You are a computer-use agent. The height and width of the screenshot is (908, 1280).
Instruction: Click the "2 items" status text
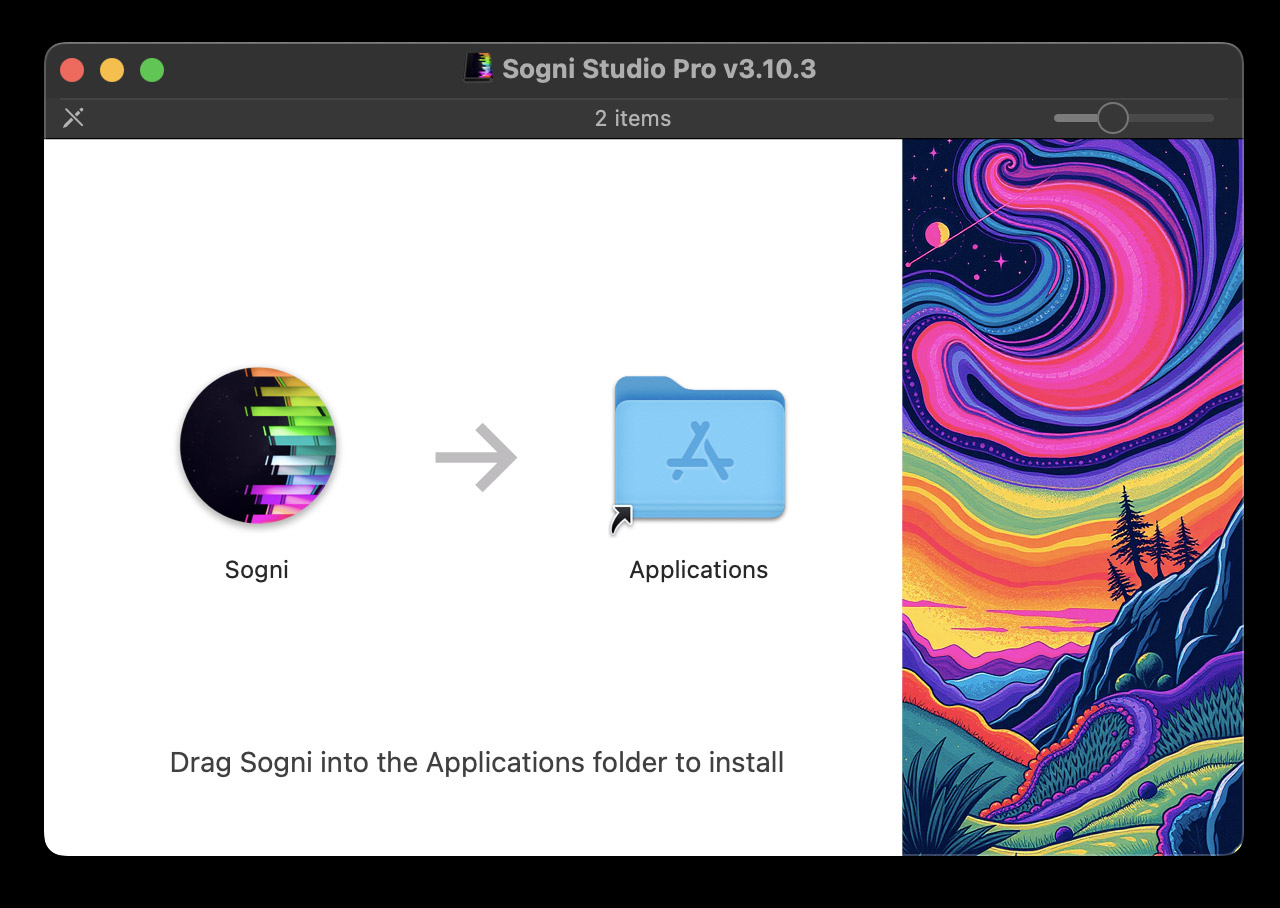point(632,118)
